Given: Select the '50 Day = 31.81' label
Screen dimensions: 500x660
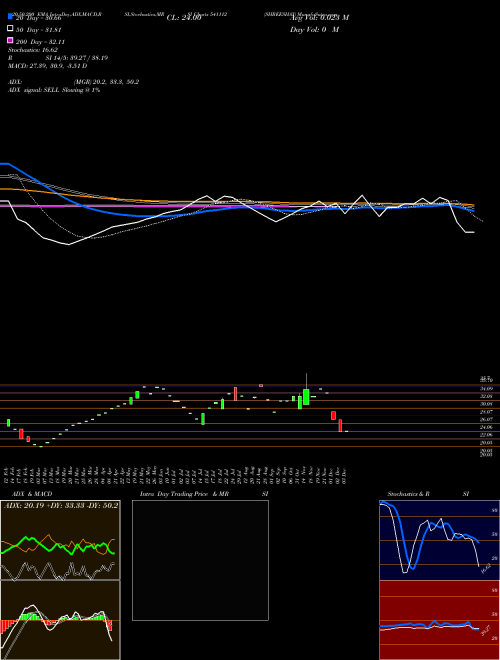Looking at the screenshot, I should (39, 30).
